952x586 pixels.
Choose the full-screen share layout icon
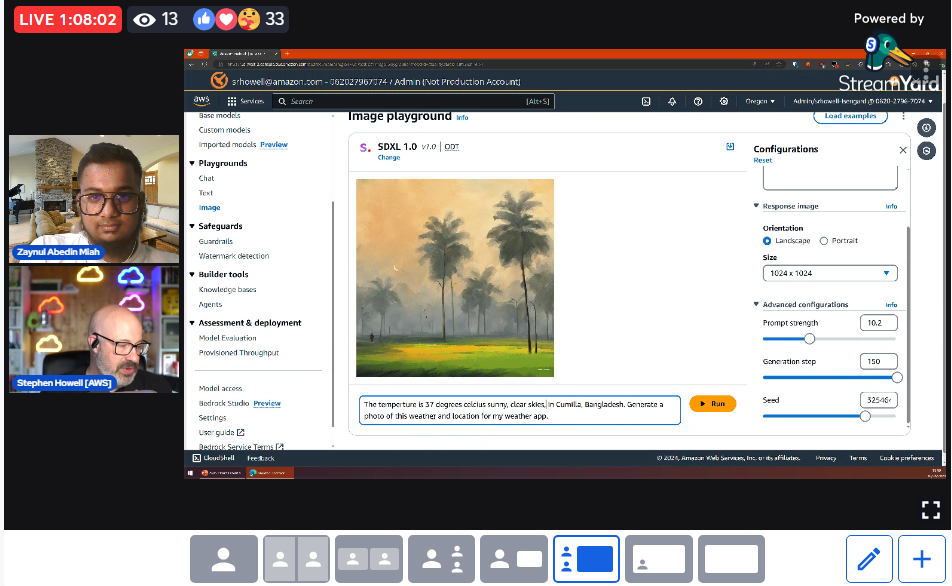point(731,560)
